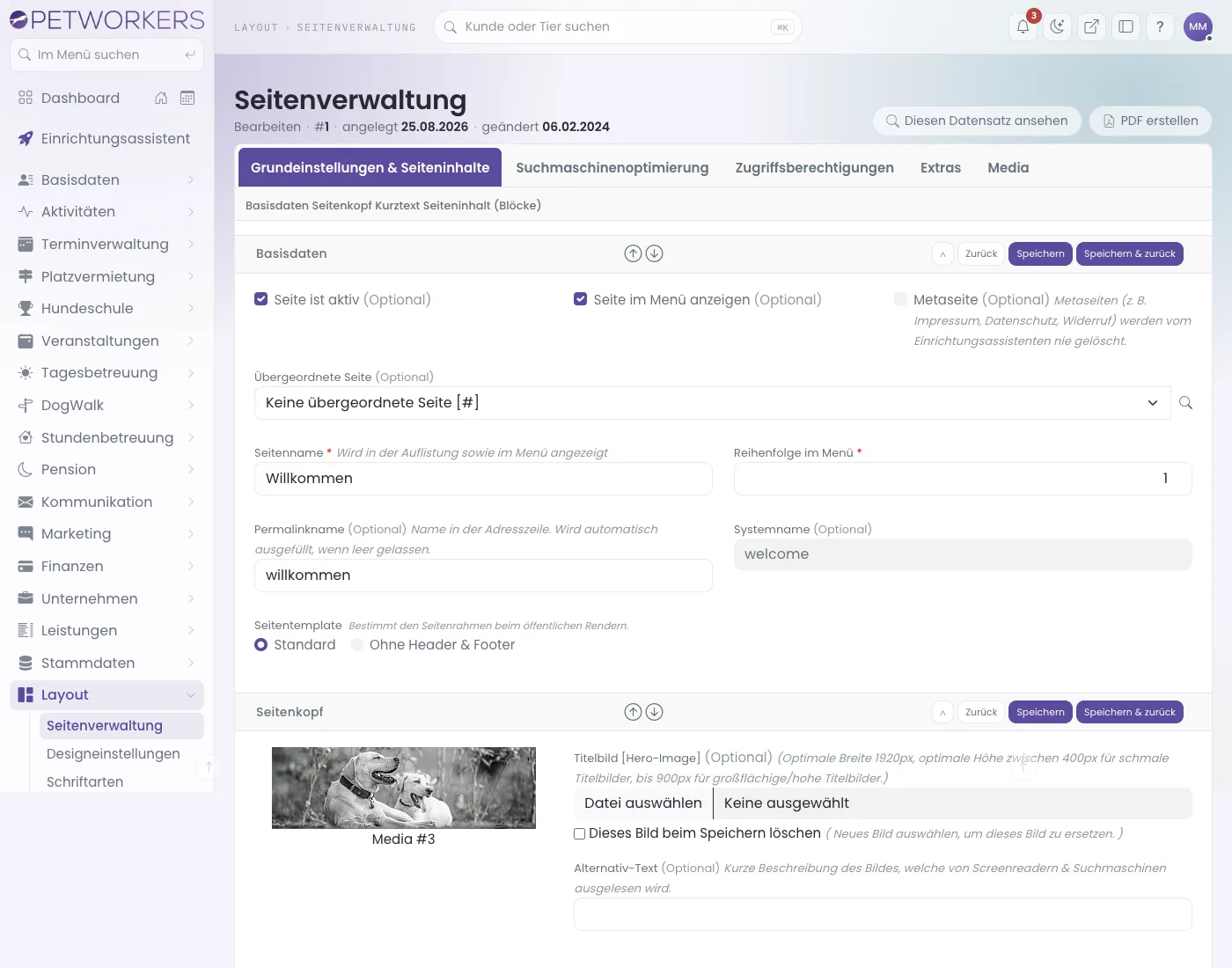Click Speichern & zurück in Seitenkopf header

click(x=1129, y=712)
